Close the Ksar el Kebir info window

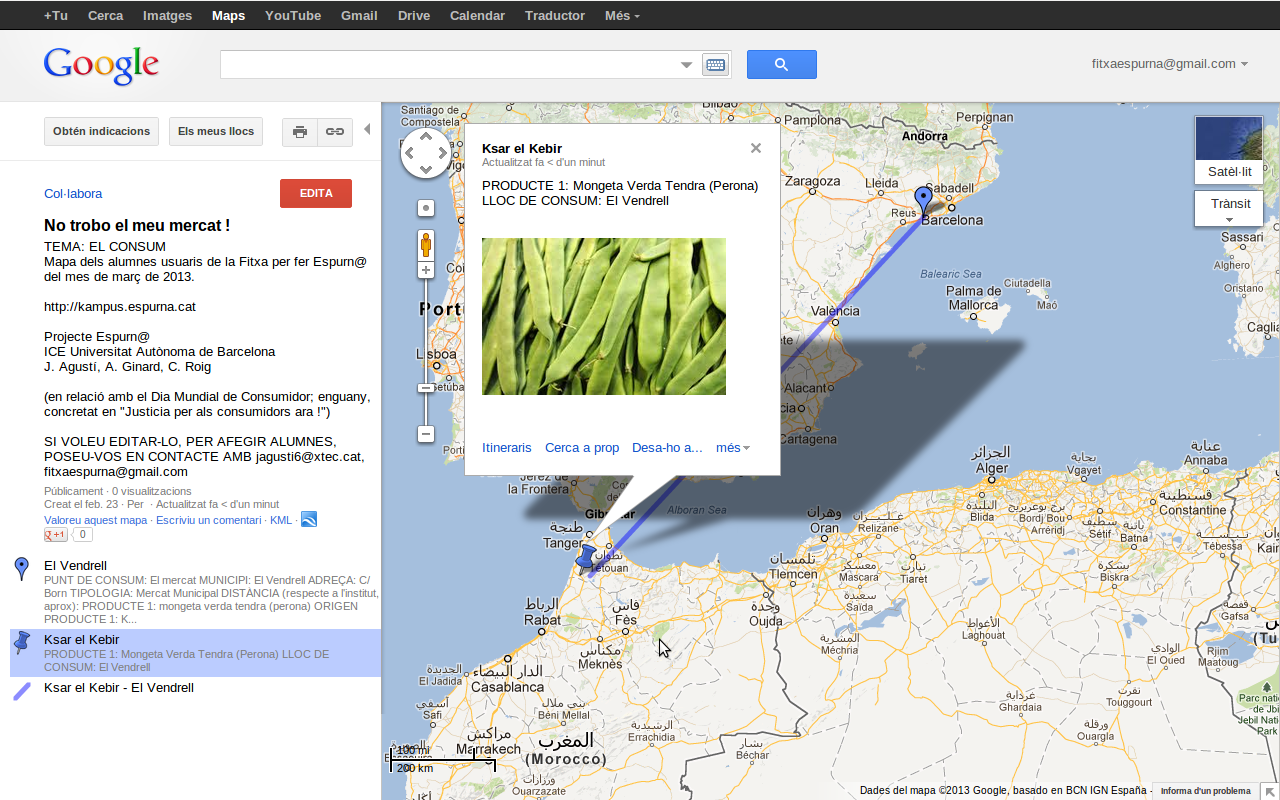click(756, 148)
